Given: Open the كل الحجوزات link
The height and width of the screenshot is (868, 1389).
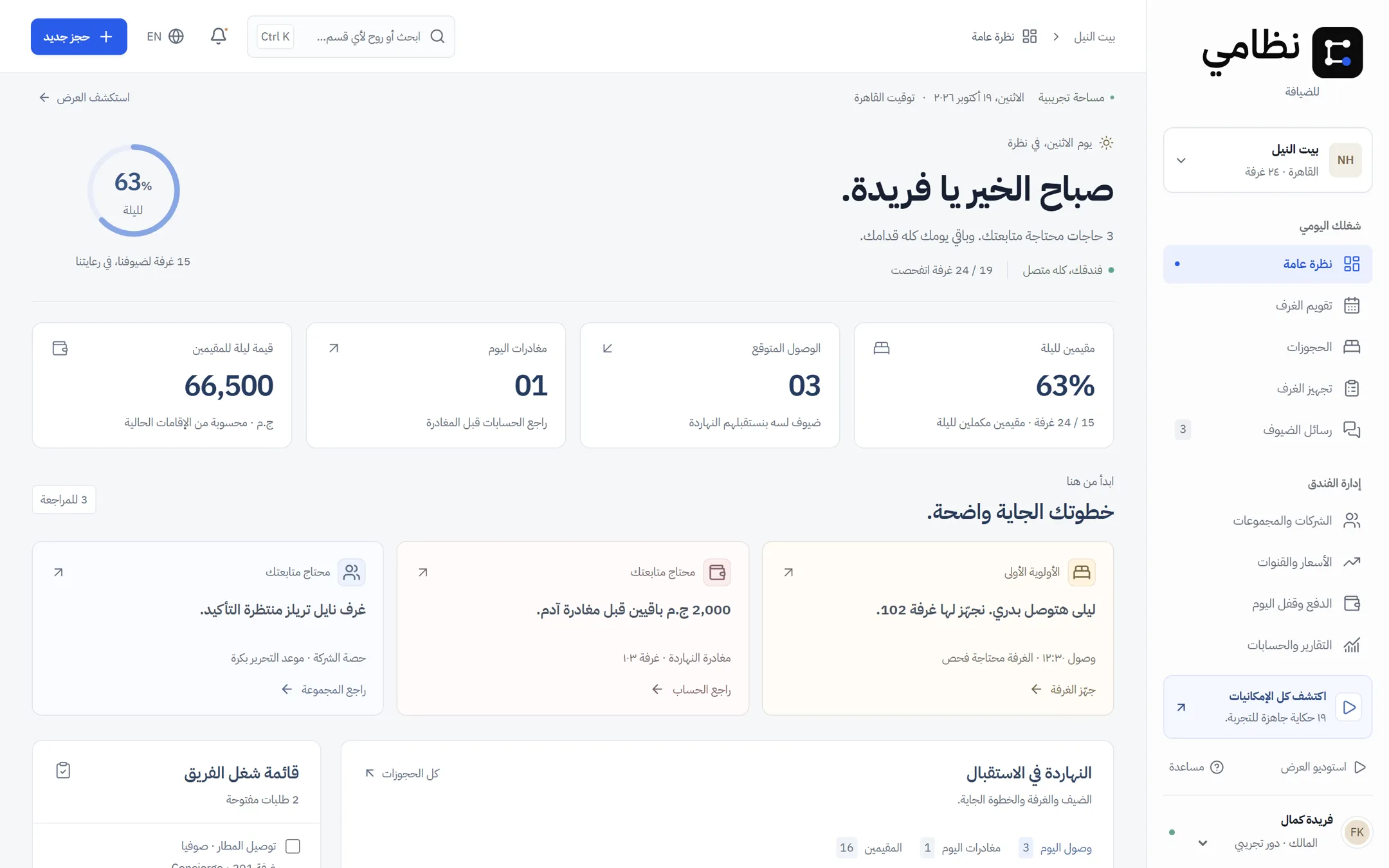Looking at the screenshot, I should coord(402,773).
